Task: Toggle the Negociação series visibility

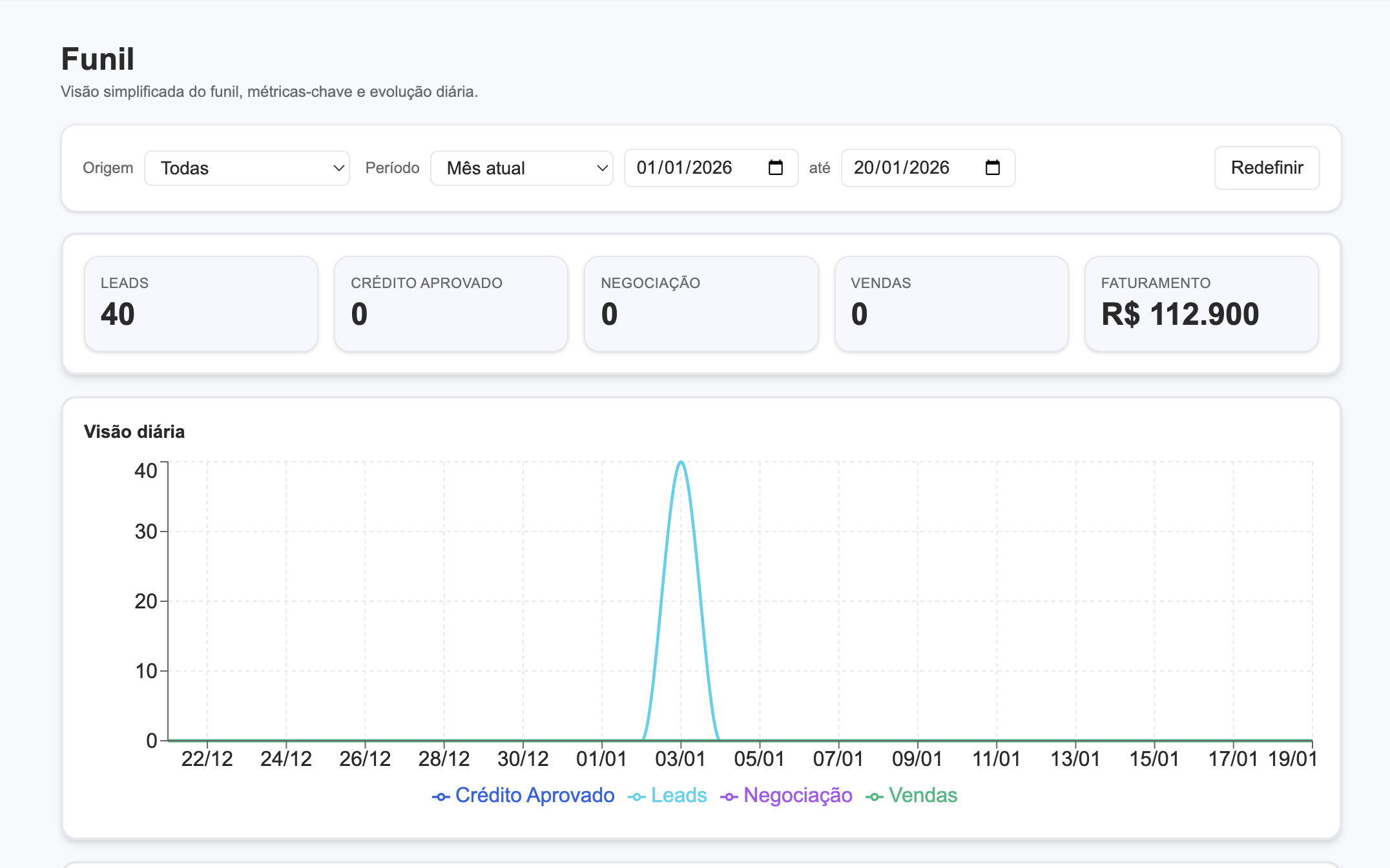Action: coord(798,796)
